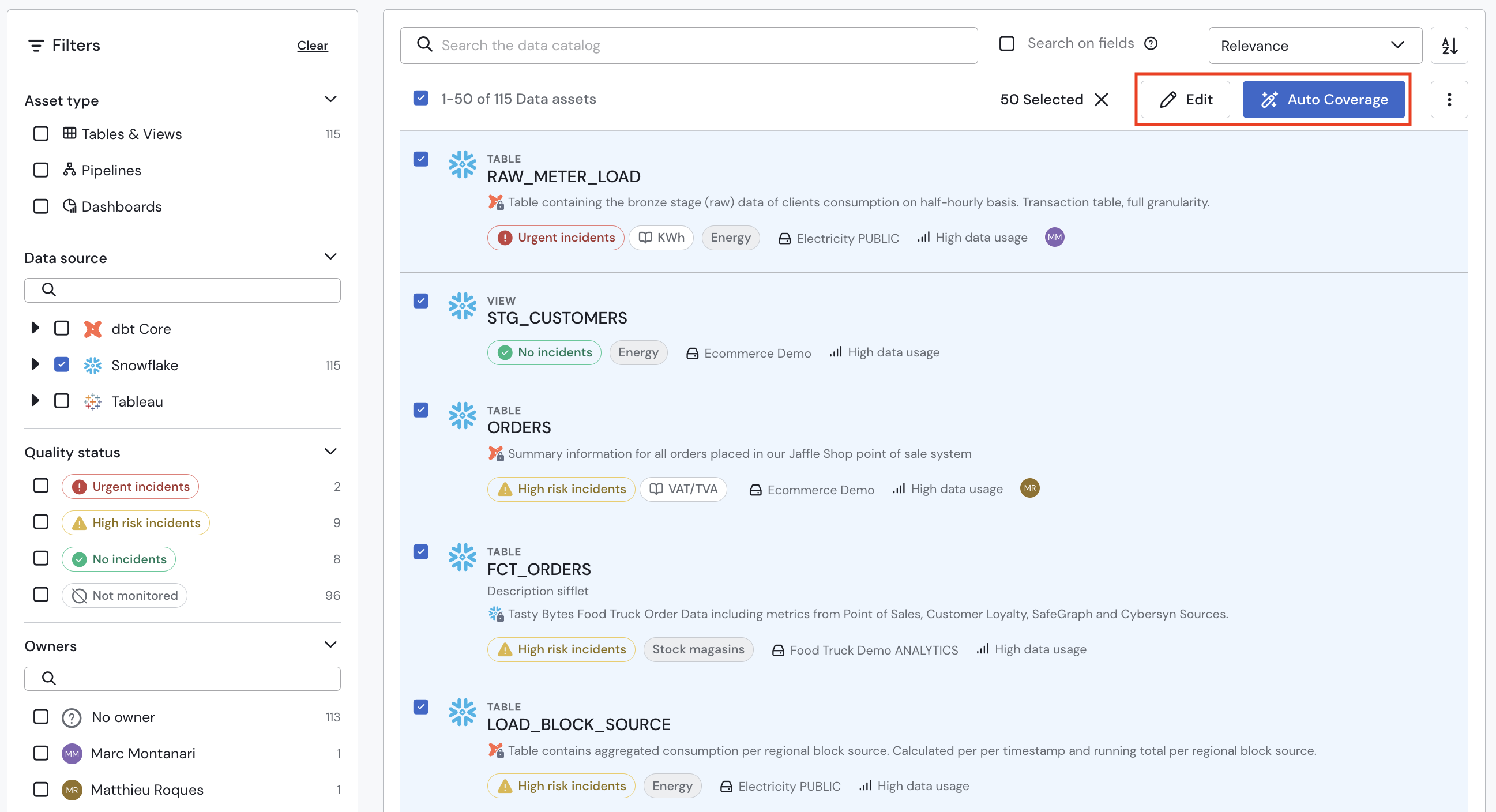Viewport: 1496px width, 812px height.
Task: Expand the dbt Core data source tree
Action: tap(36, 328)
